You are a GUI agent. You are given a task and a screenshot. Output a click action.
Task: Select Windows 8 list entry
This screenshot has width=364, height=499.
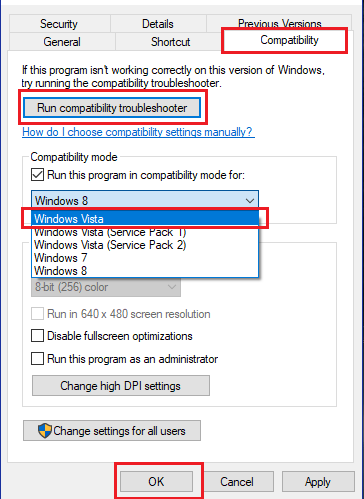point(145,271)
